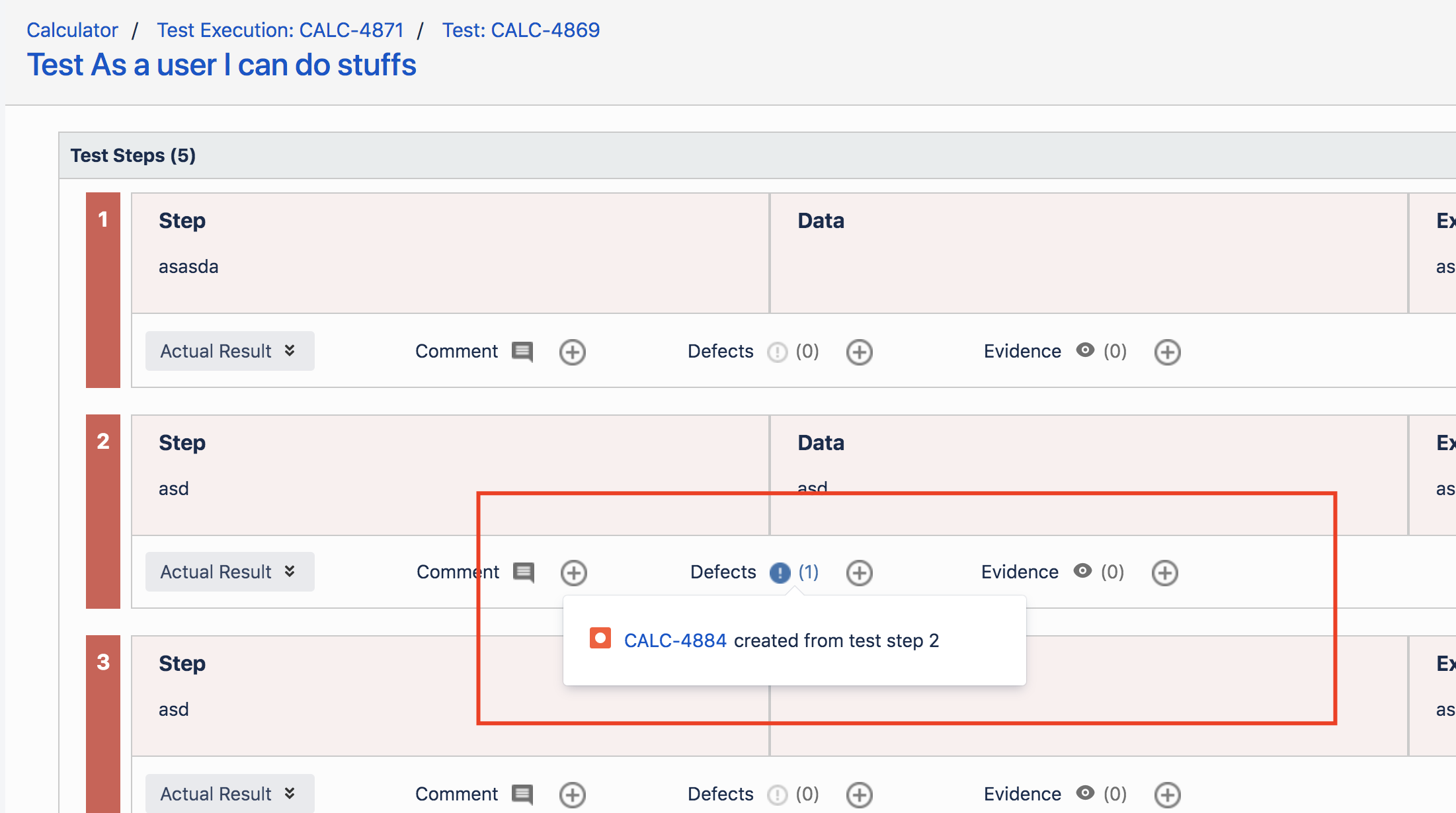
Task: Expand Actual Result dropdown in step 1
Action: 229,351
